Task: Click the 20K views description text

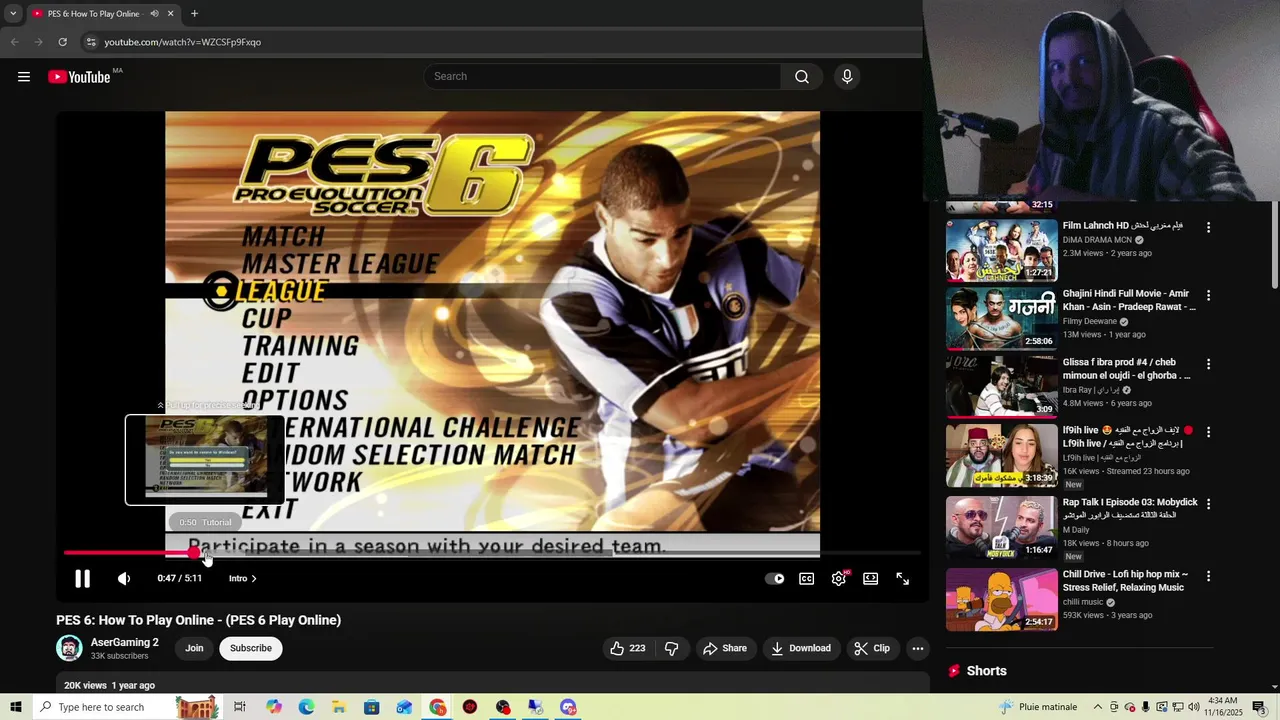Action: [109, 685]
